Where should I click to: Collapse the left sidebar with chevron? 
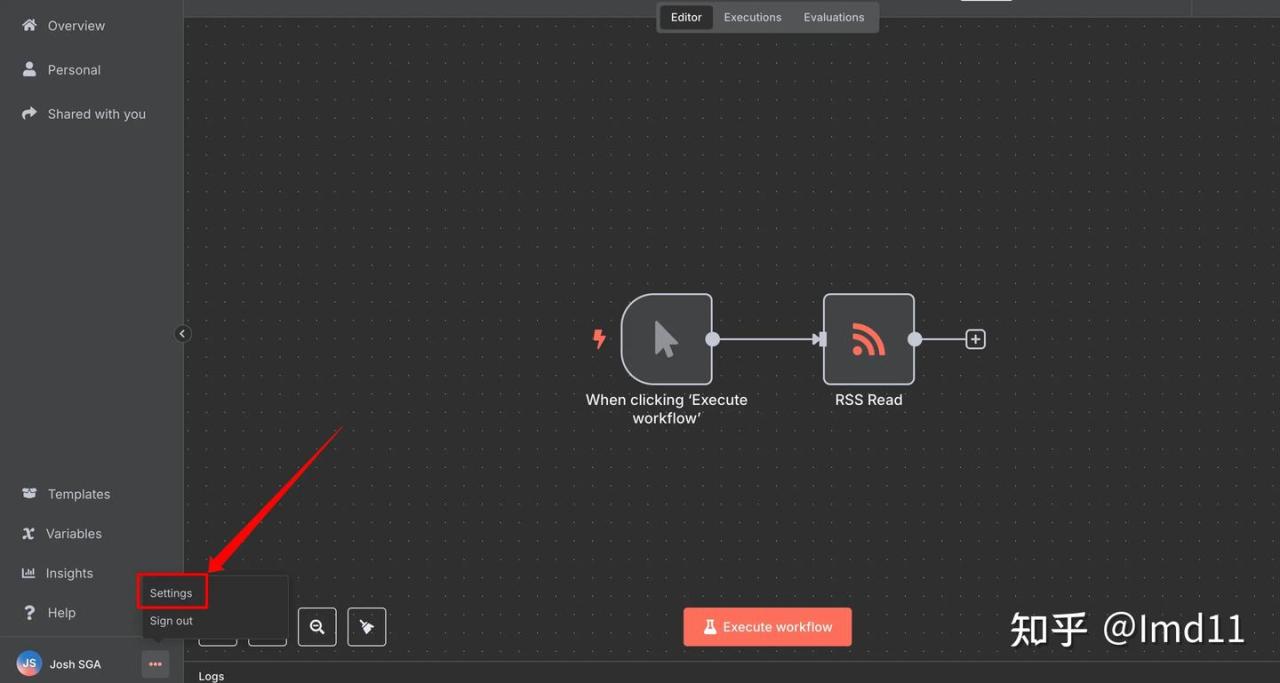[182, 334]
